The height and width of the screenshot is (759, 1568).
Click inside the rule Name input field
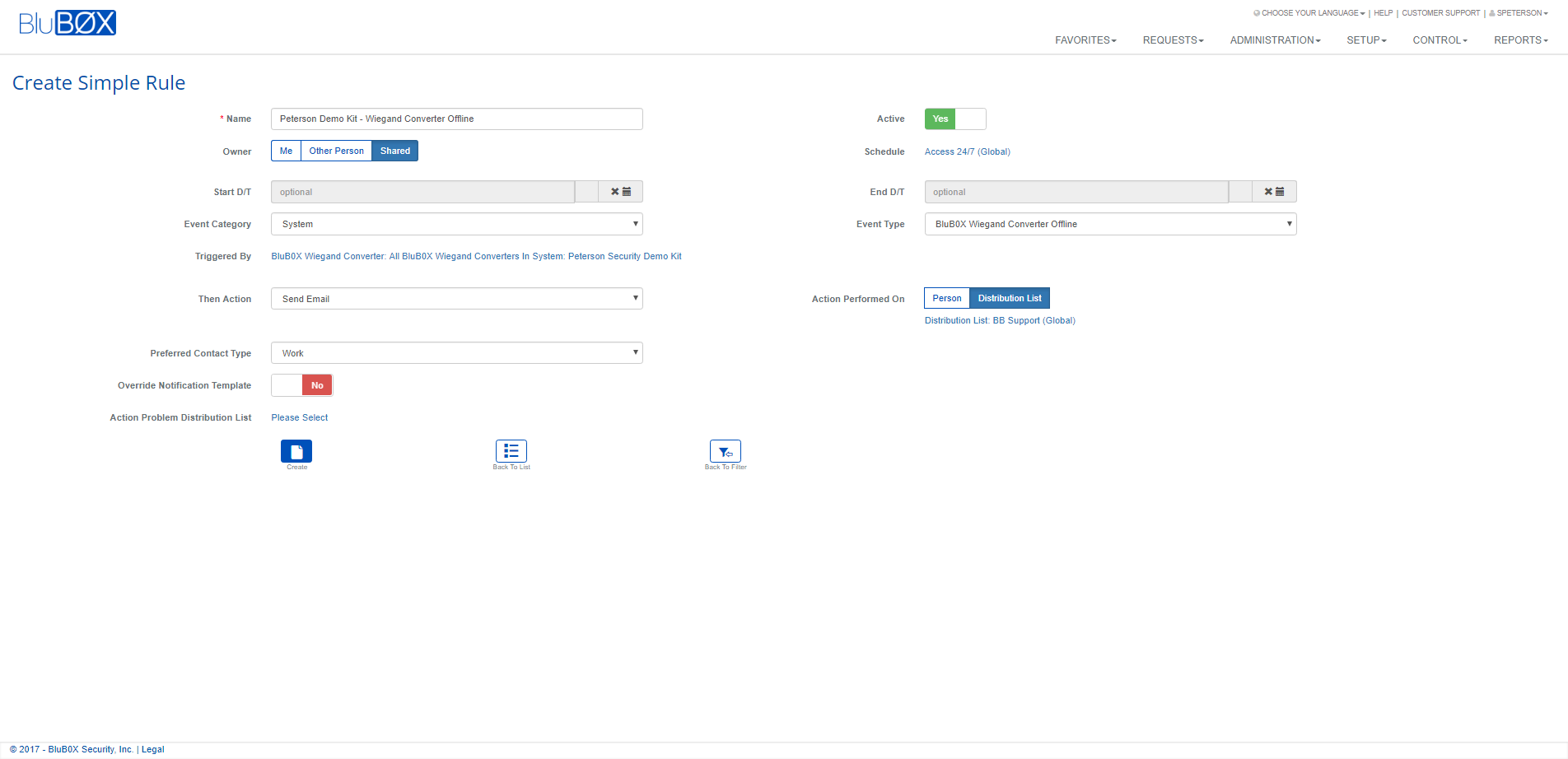coord(456,119)
